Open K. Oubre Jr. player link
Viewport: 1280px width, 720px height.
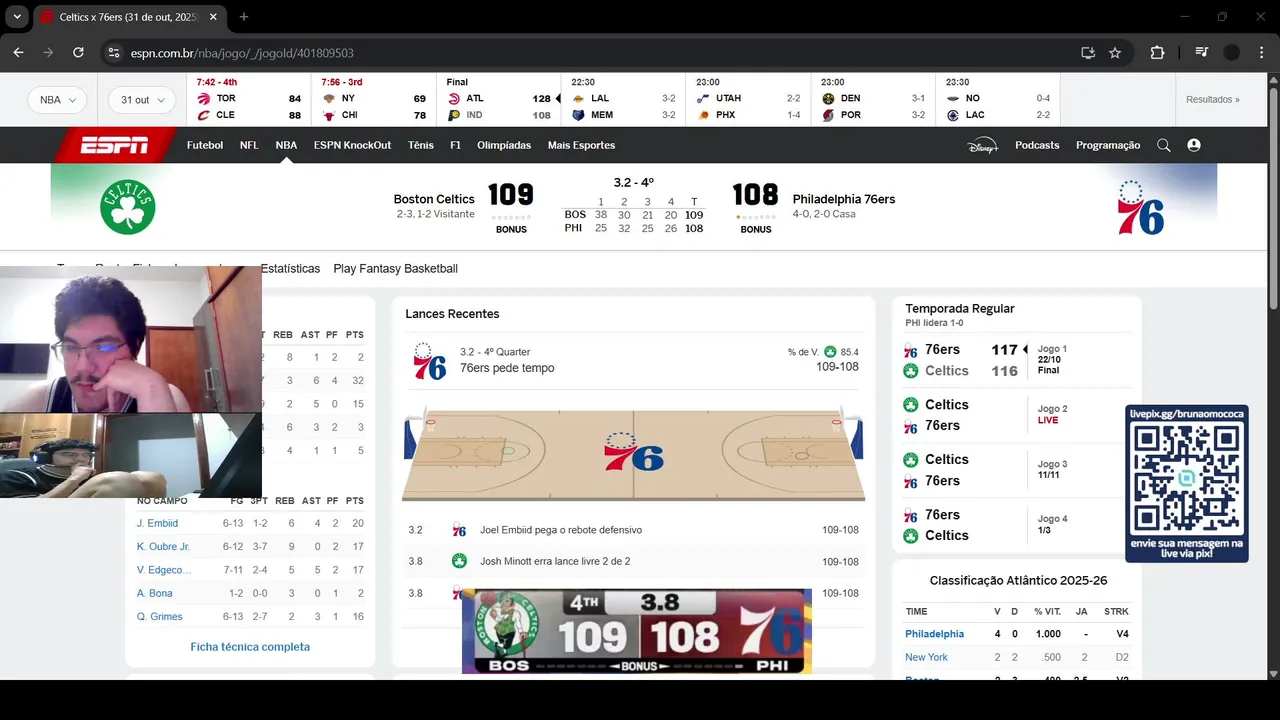[163, 547]
